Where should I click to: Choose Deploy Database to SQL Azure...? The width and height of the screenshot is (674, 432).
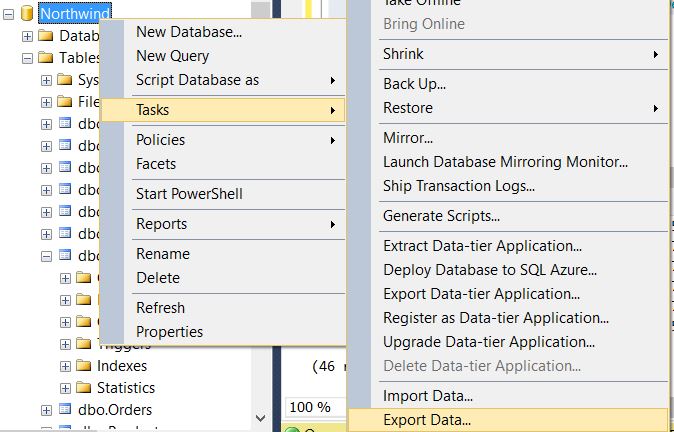point(508,270)
